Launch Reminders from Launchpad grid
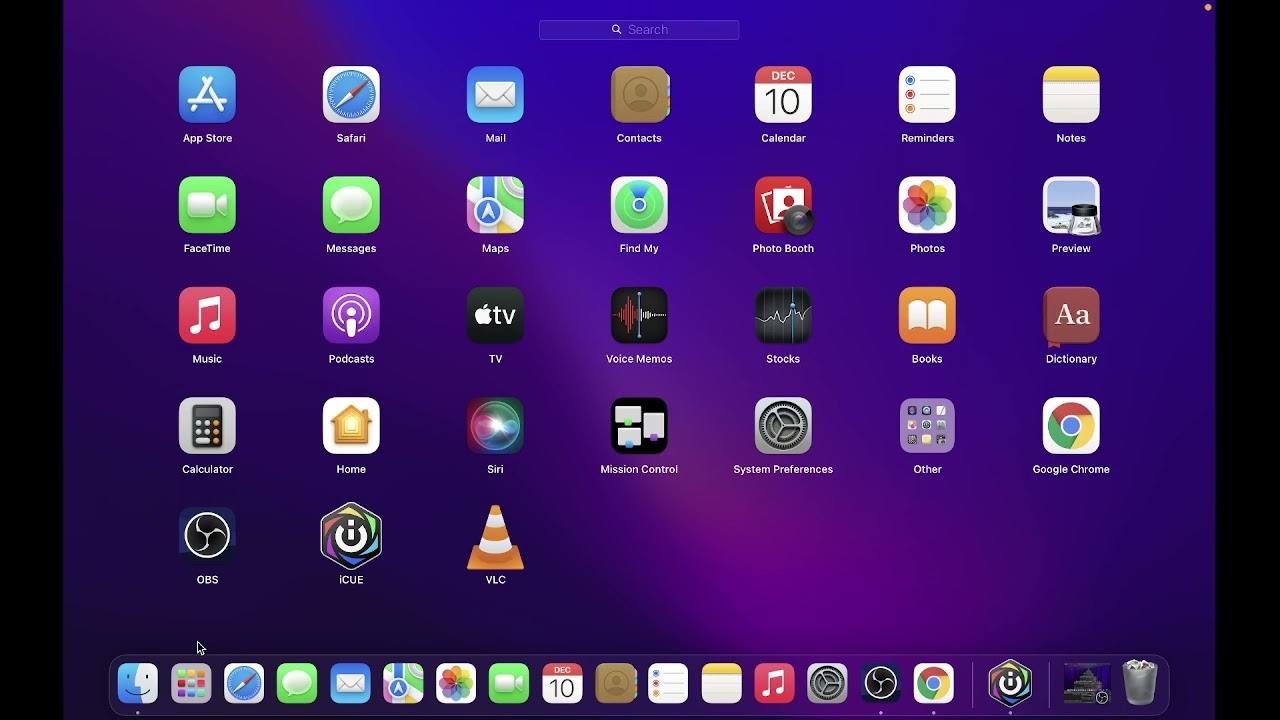The height and width of the screenshot is (720, 1280). click(927, 95)
